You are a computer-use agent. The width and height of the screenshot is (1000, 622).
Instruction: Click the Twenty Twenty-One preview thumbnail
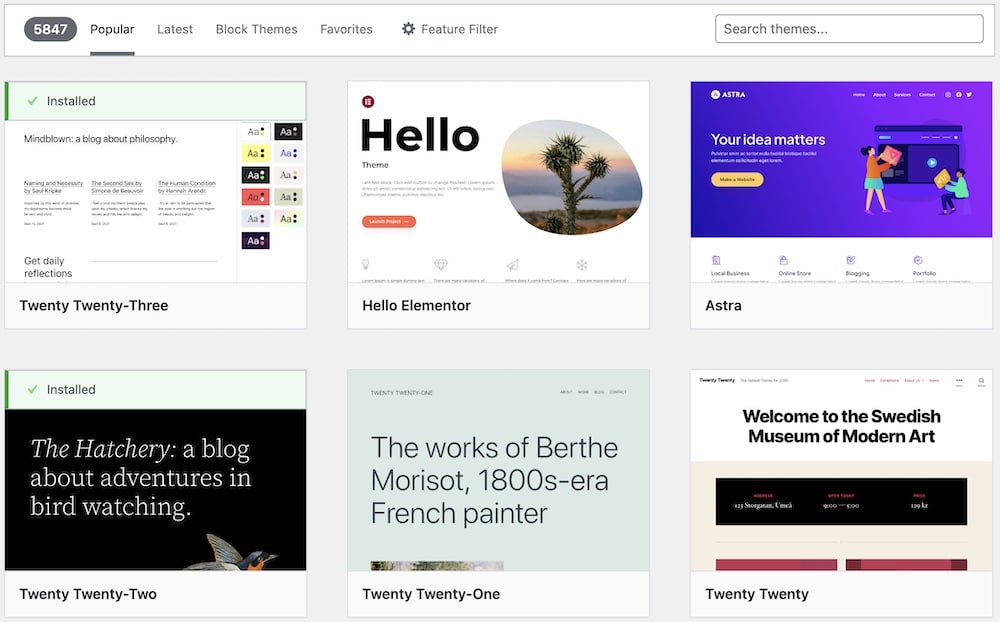point(498,470)
